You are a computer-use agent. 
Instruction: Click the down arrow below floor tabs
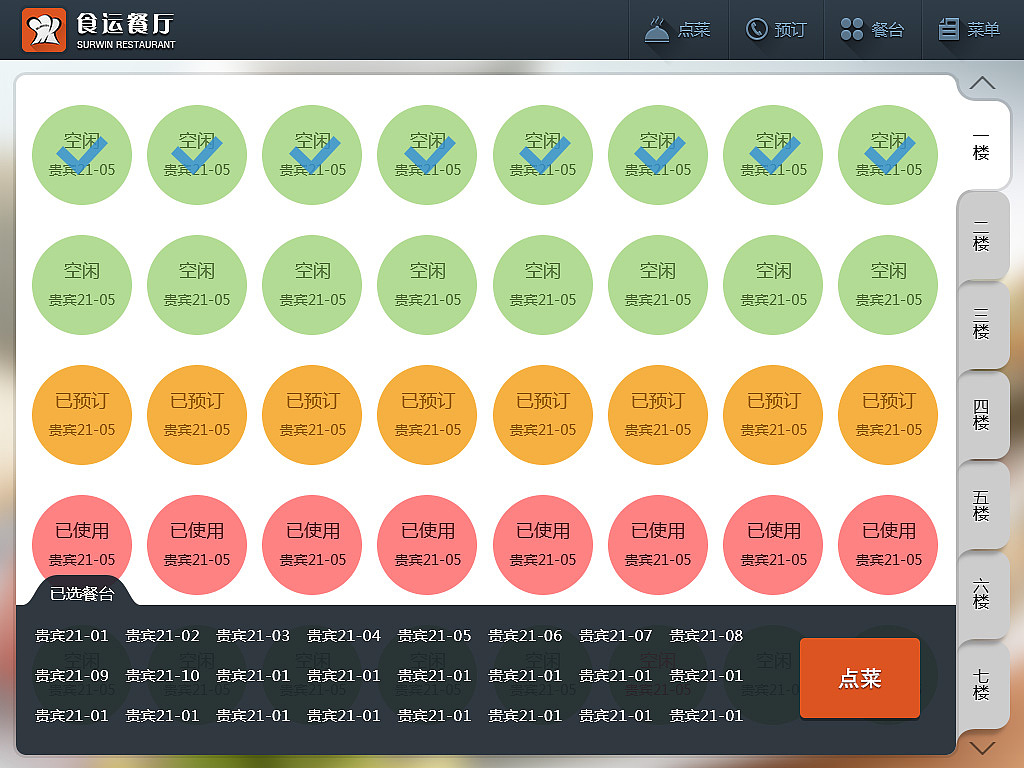click(982, 747)
